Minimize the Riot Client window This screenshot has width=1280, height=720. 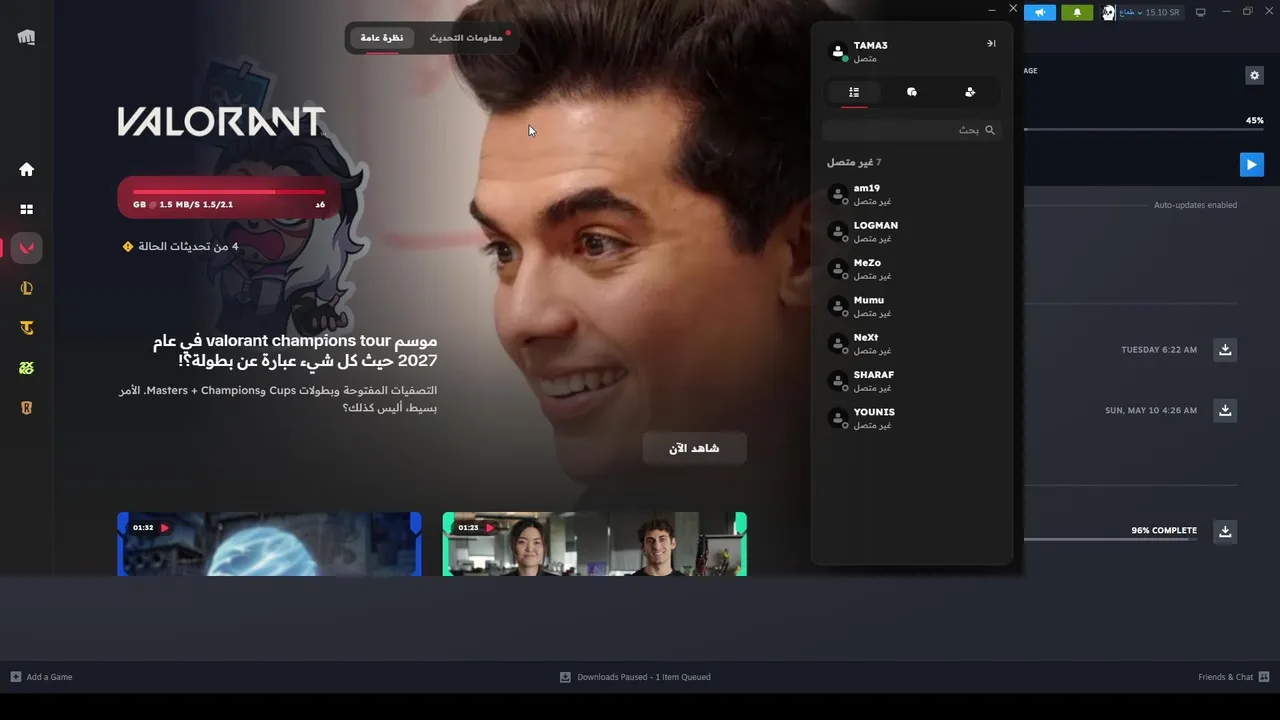point(992,10)
